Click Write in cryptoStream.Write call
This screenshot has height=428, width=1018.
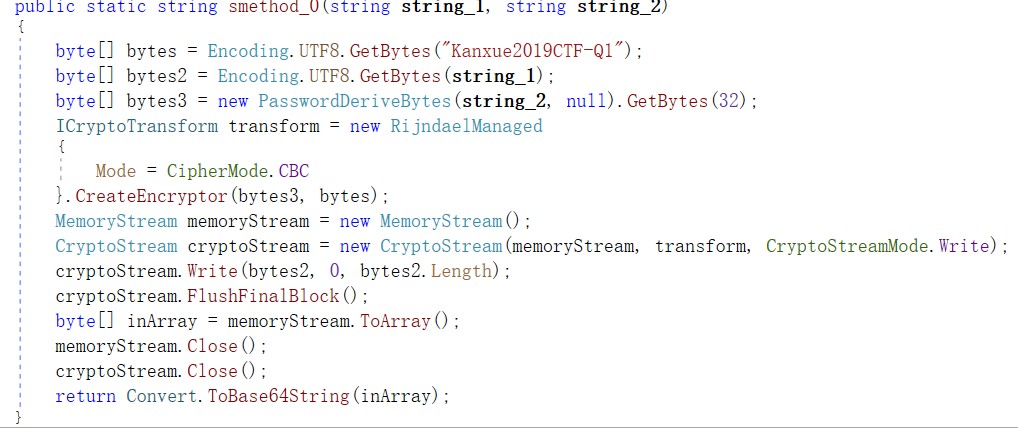click(x=212, y=271)
